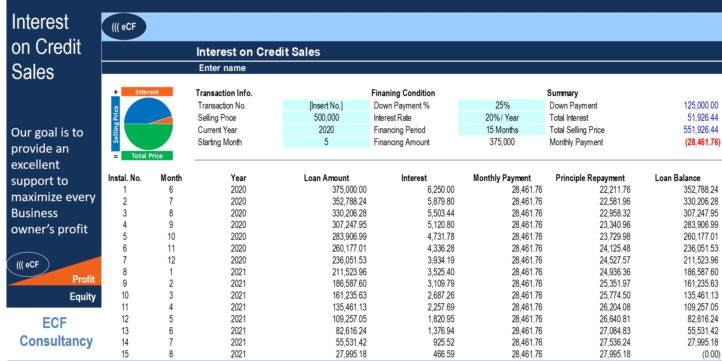722x361 pixels.
Task: Click the Interest on Credit Sales title bar
Action: pyautogui.click(x=412, y=52)
